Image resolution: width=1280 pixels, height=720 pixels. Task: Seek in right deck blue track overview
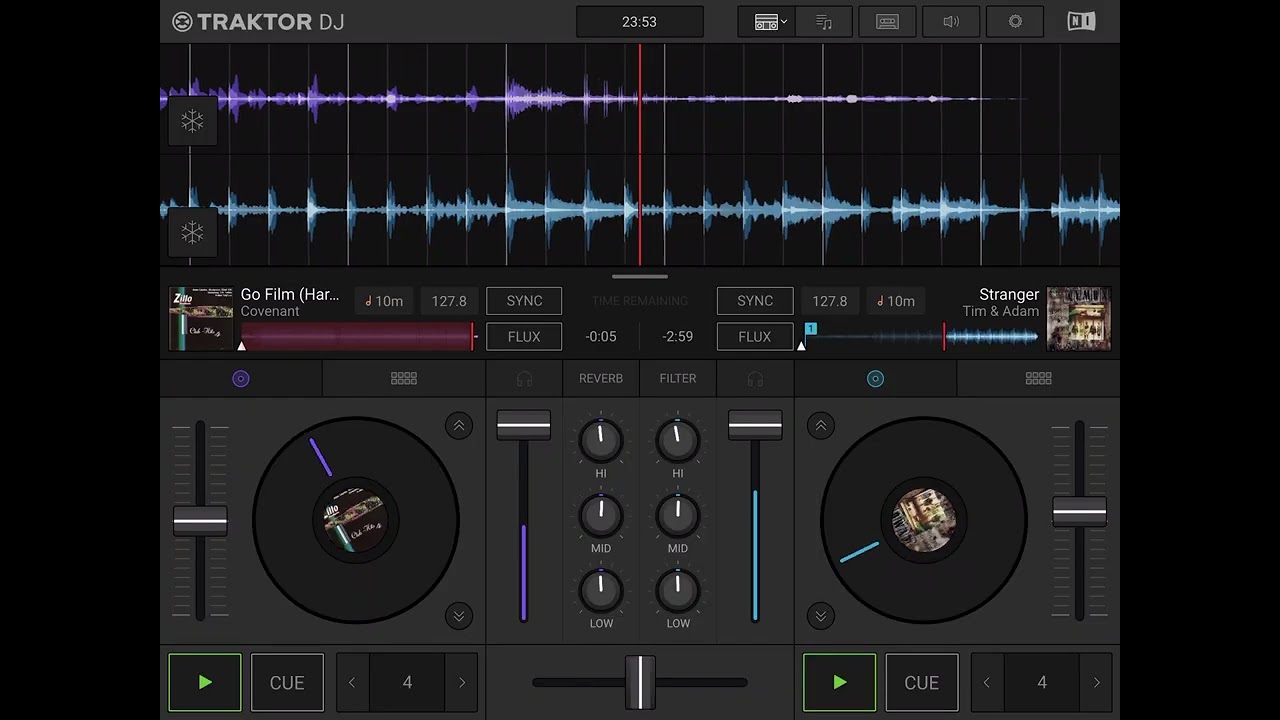tap(920, 337)
